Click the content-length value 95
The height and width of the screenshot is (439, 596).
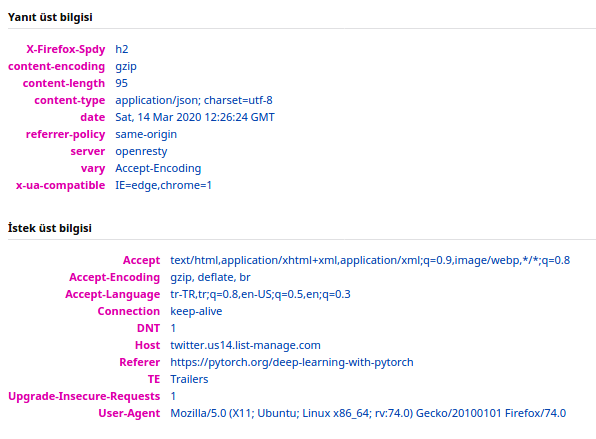(x=122, y=83)
